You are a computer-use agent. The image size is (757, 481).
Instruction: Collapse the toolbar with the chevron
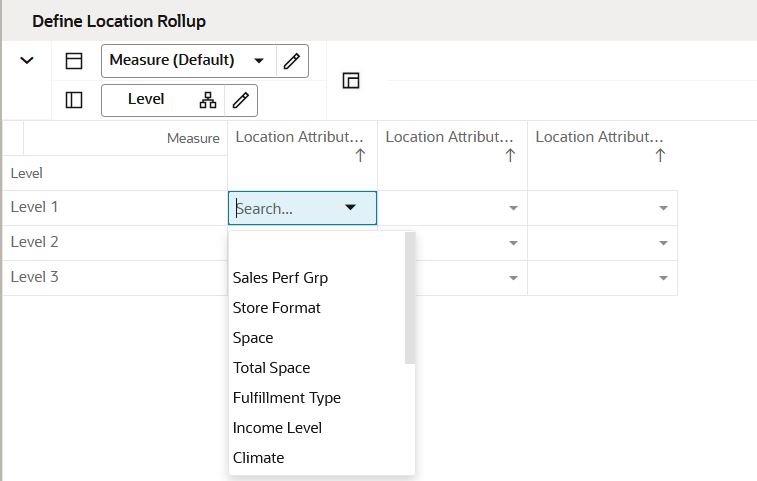pyautogui.click(x=27, y=61)
